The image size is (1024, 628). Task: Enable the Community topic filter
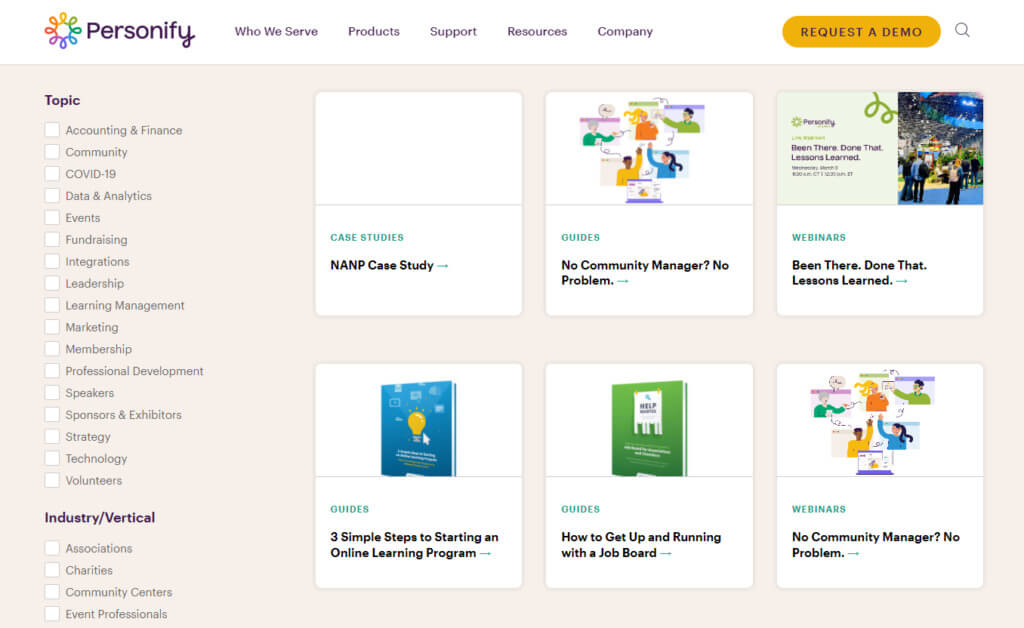[x=52, y=152]
